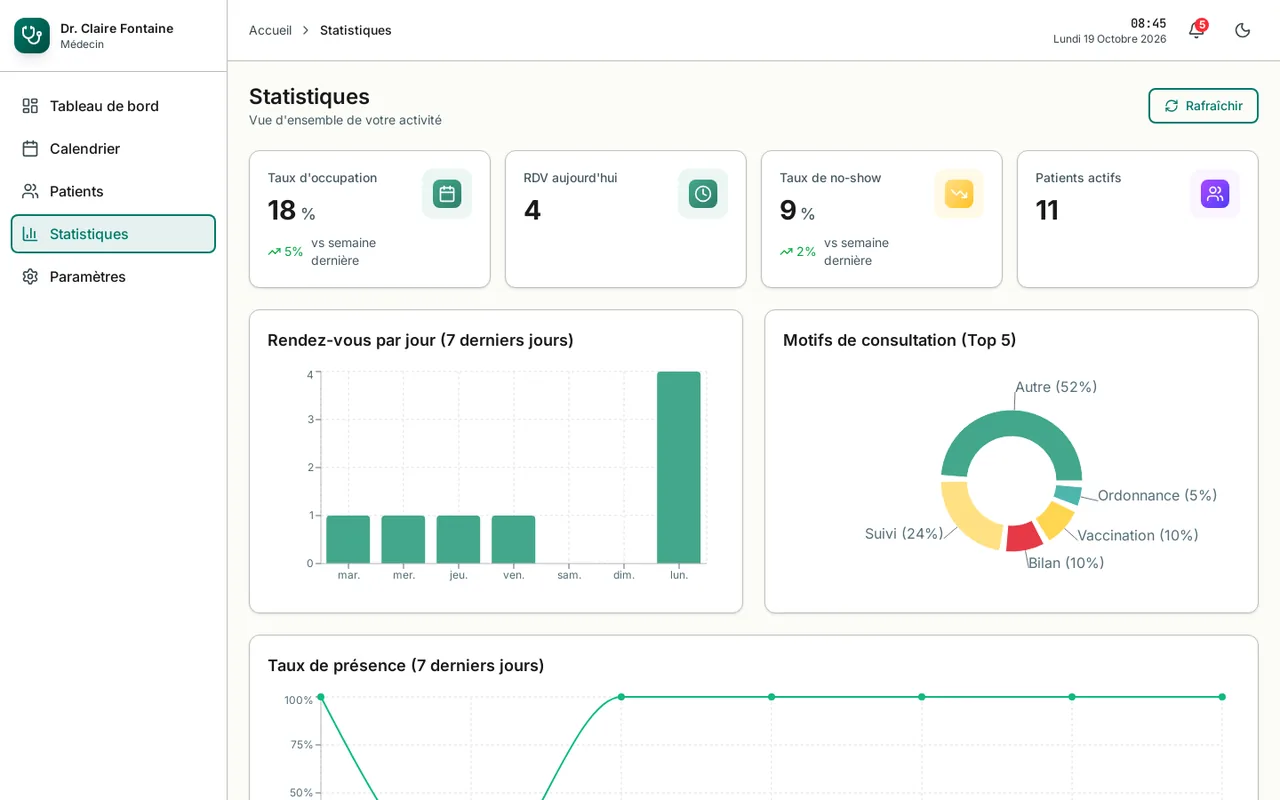
Task: Click the RDV aujourd'hui clock icon
Action: (x=703, y=194)
